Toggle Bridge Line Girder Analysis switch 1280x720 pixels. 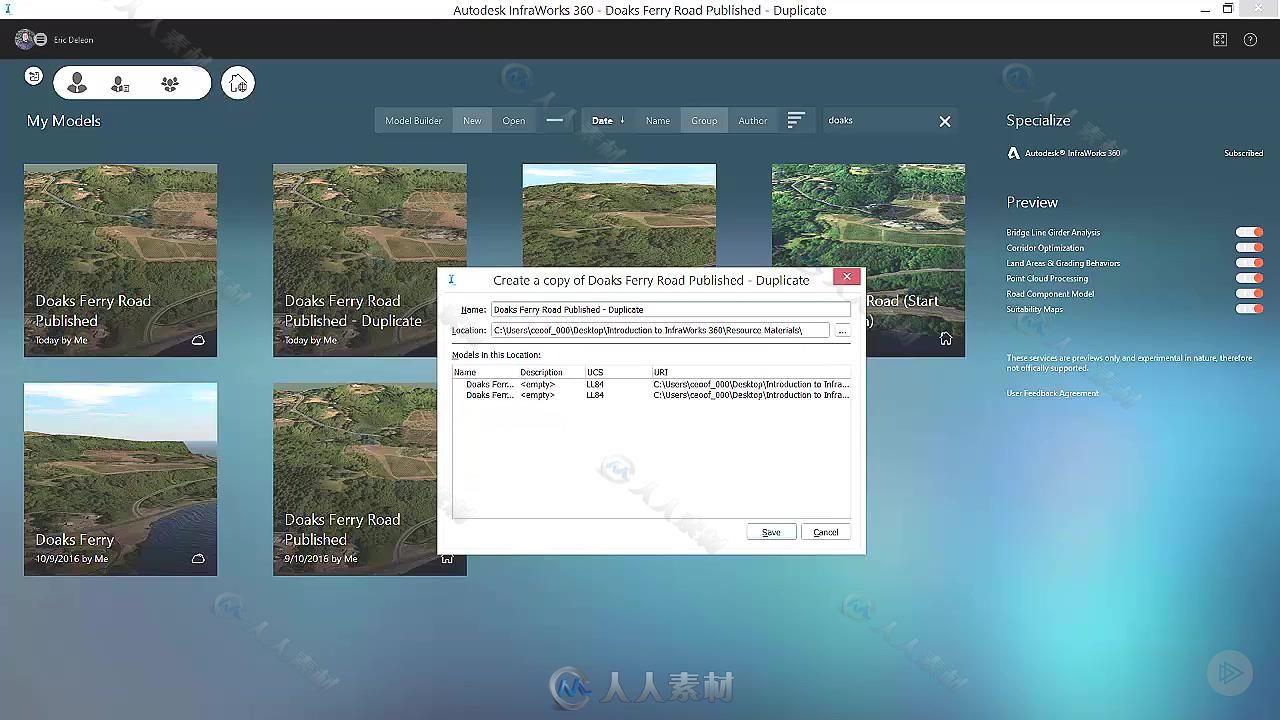coord(1249,232)
